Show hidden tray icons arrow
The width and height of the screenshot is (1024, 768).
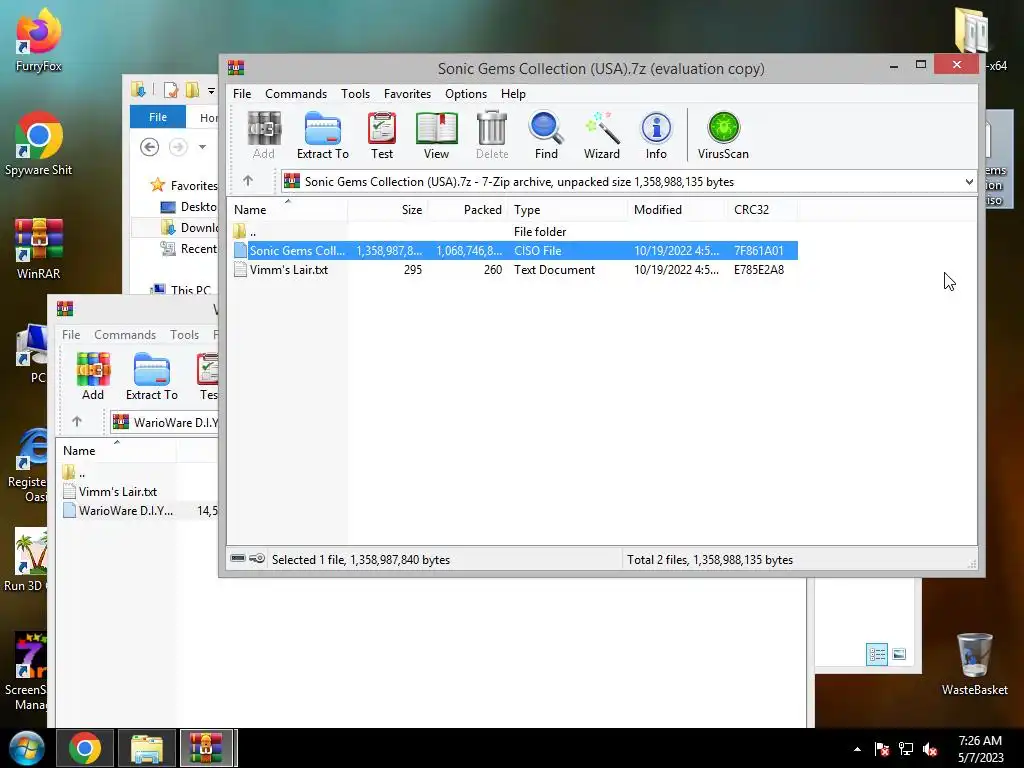[x=857, y=749]
